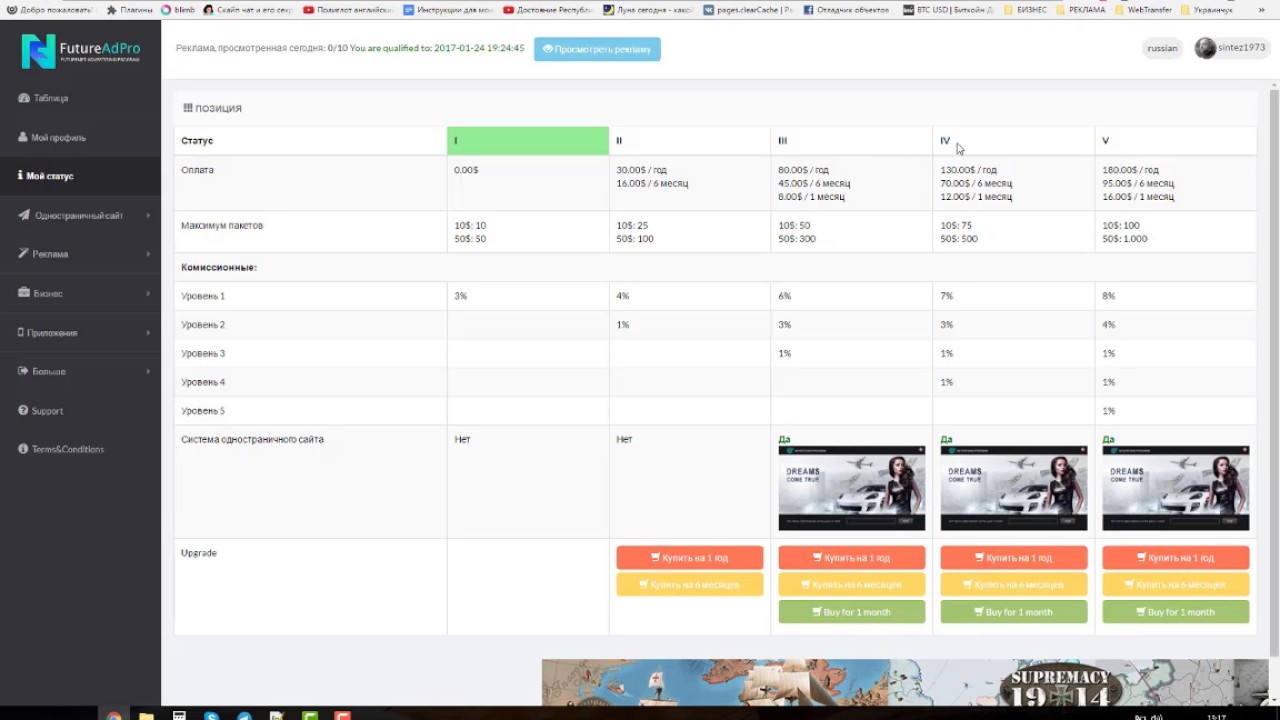Click Купить на 1 год for status V

[x=1176, y=558]
